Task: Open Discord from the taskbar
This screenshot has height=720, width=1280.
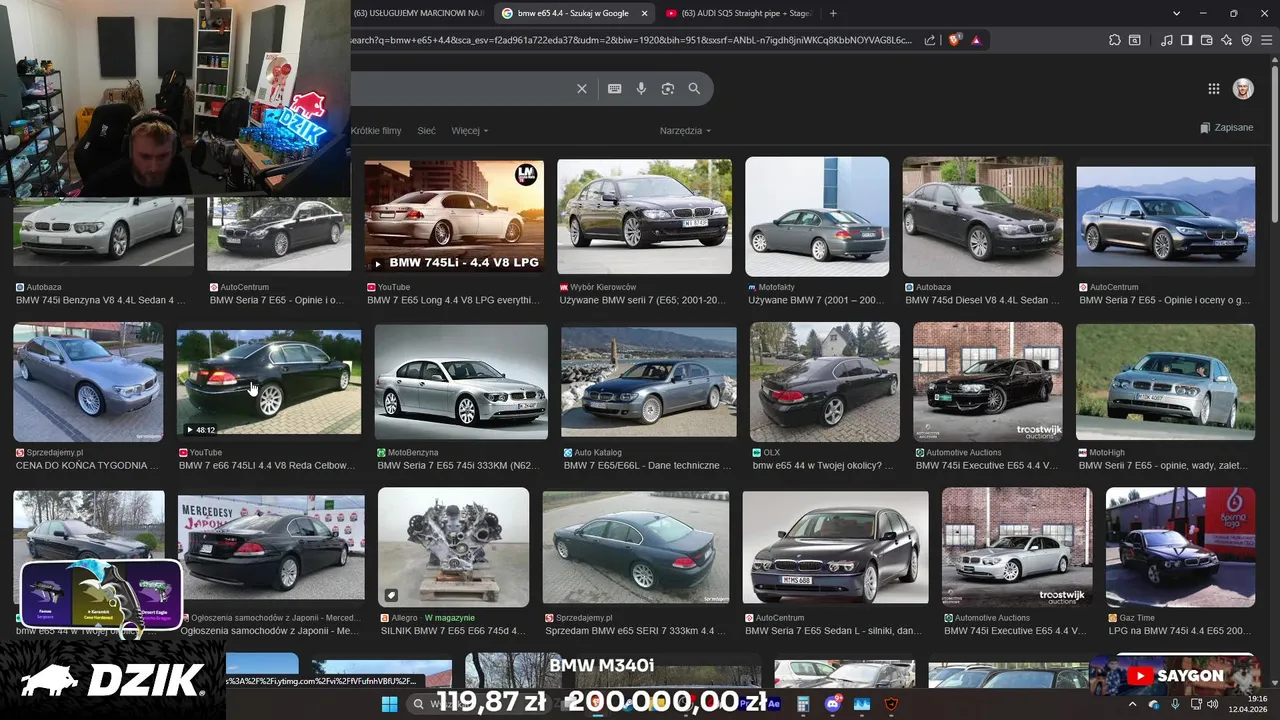Action: coord(833,704)
